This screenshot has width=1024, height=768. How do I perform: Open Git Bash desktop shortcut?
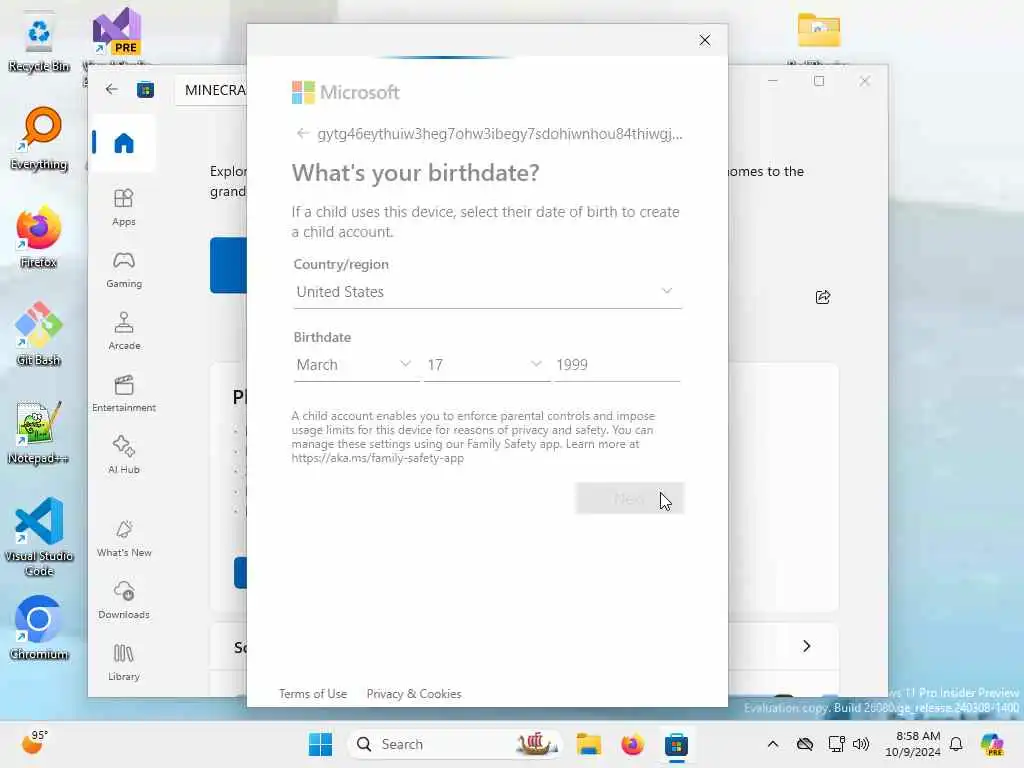(x=39, y=334)
